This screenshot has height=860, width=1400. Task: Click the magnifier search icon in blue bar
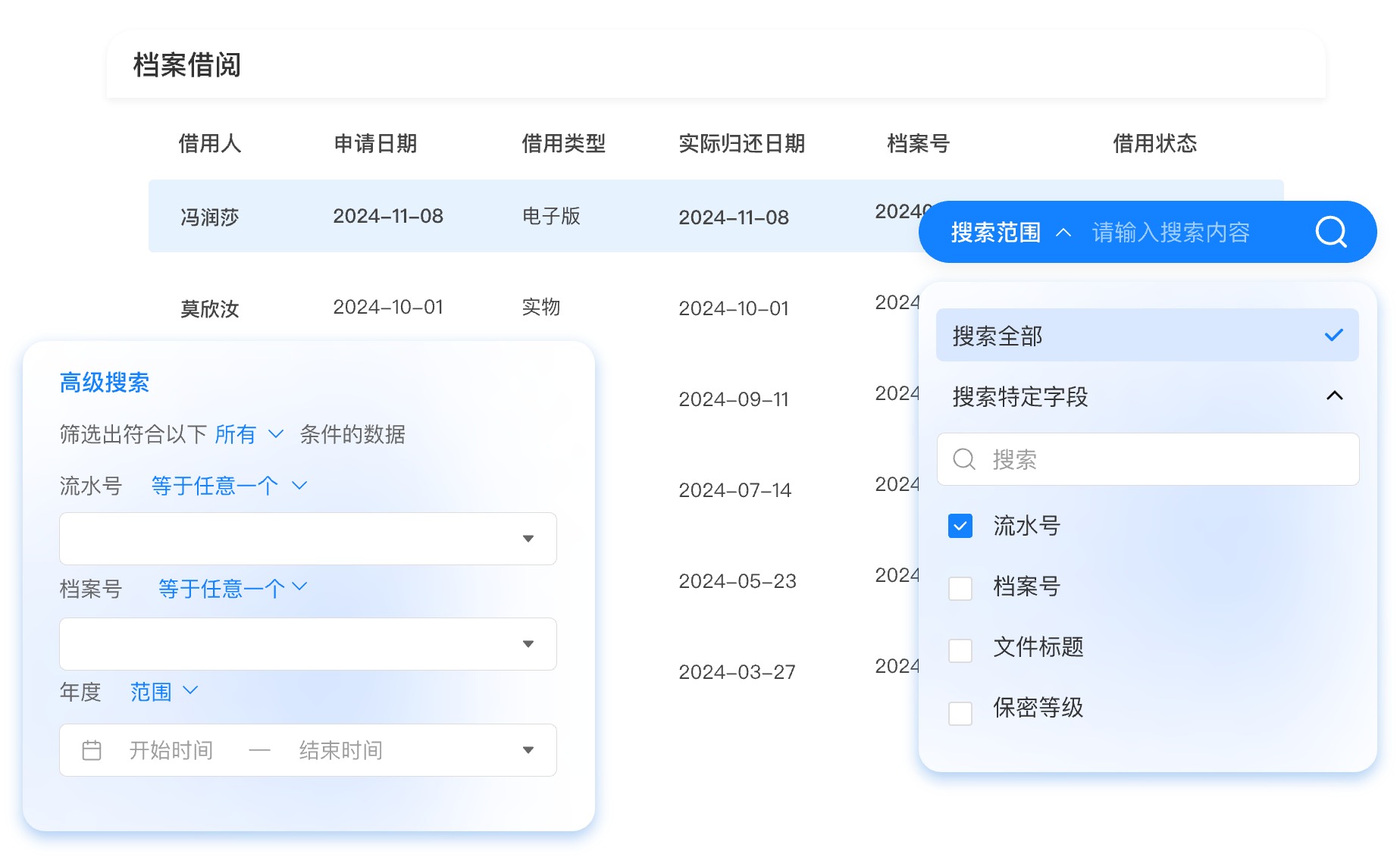coord(1331,232)
